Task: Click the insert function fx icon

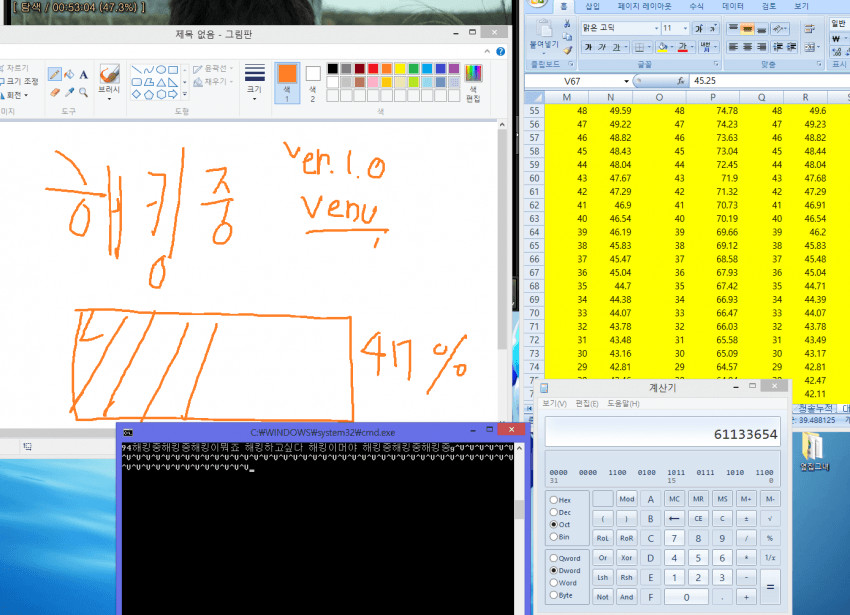Action: coord(680,81)
